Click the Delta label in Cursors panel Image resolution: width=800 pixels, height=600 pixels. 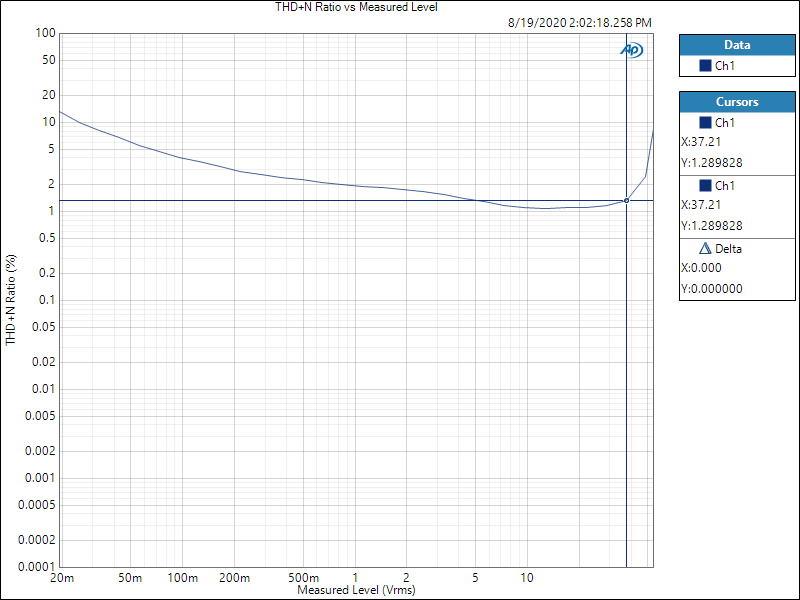pos(729,249)
